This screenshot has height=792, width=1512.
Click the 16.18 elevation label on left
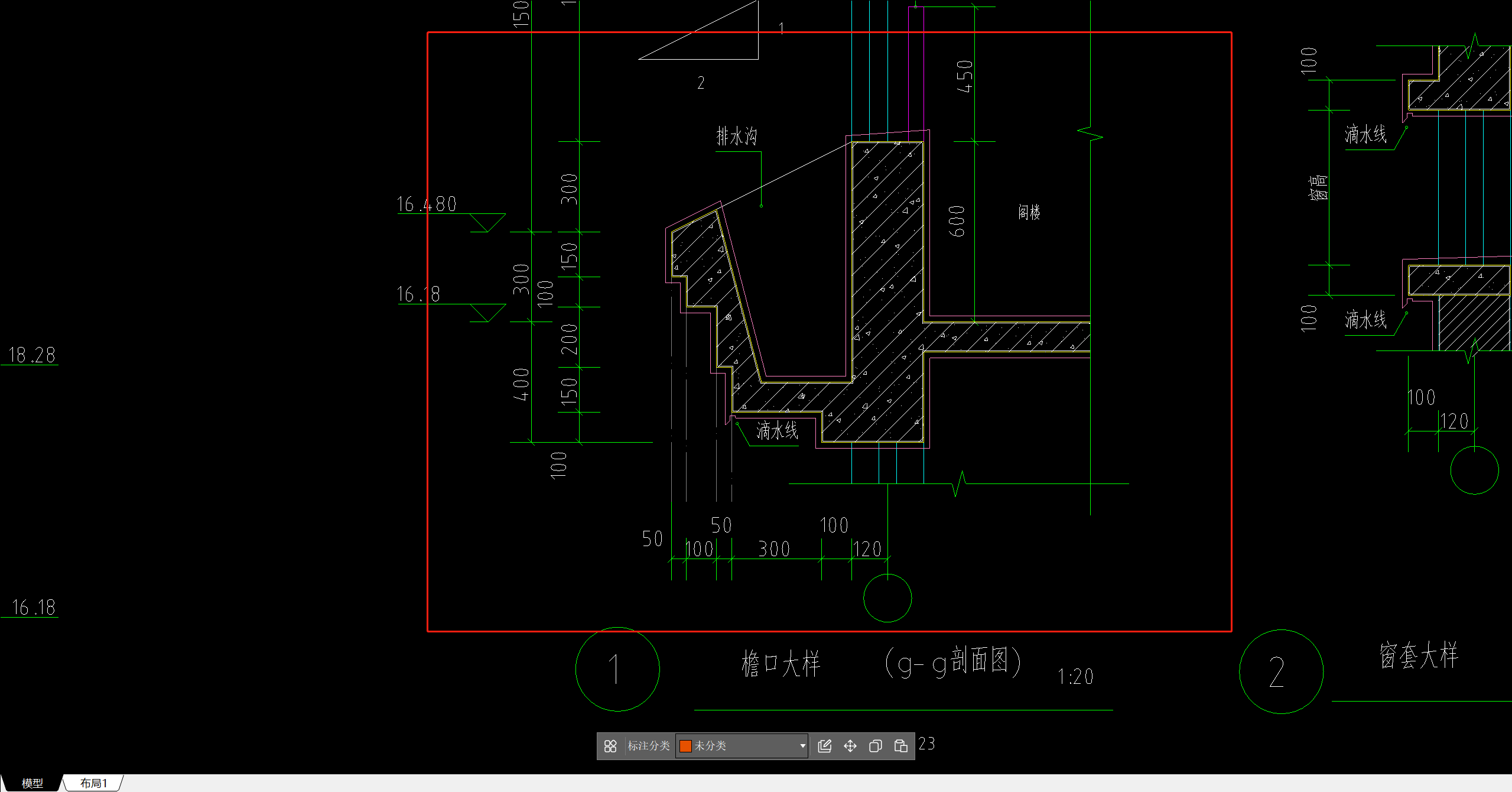click(34, 607)
